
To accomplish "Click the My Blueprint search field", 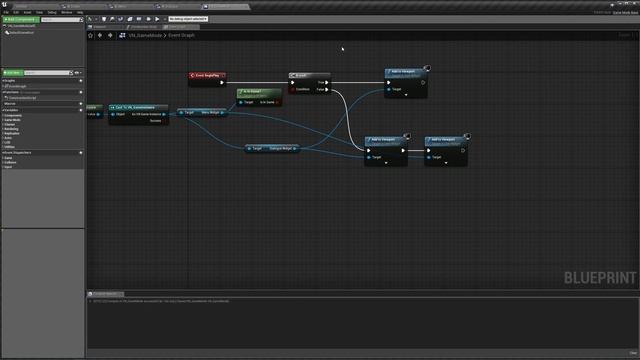I will [48, 73].
